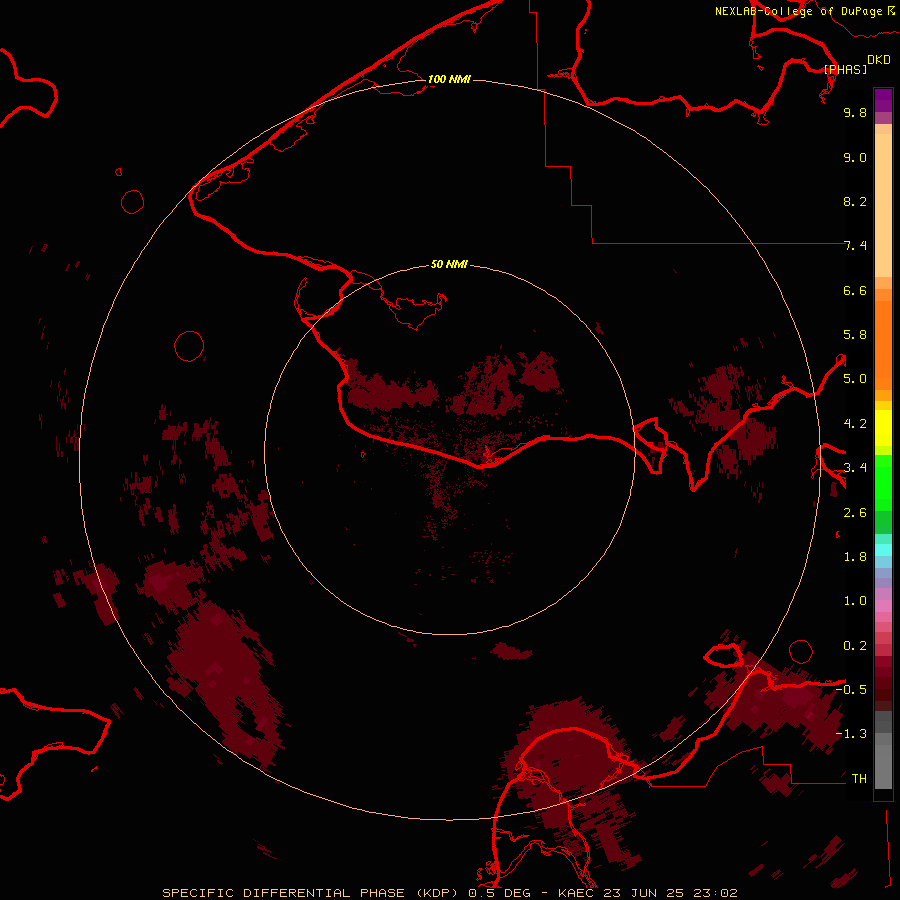
Task: Click the 100 NMI range ring label
Action: point(449,79)
